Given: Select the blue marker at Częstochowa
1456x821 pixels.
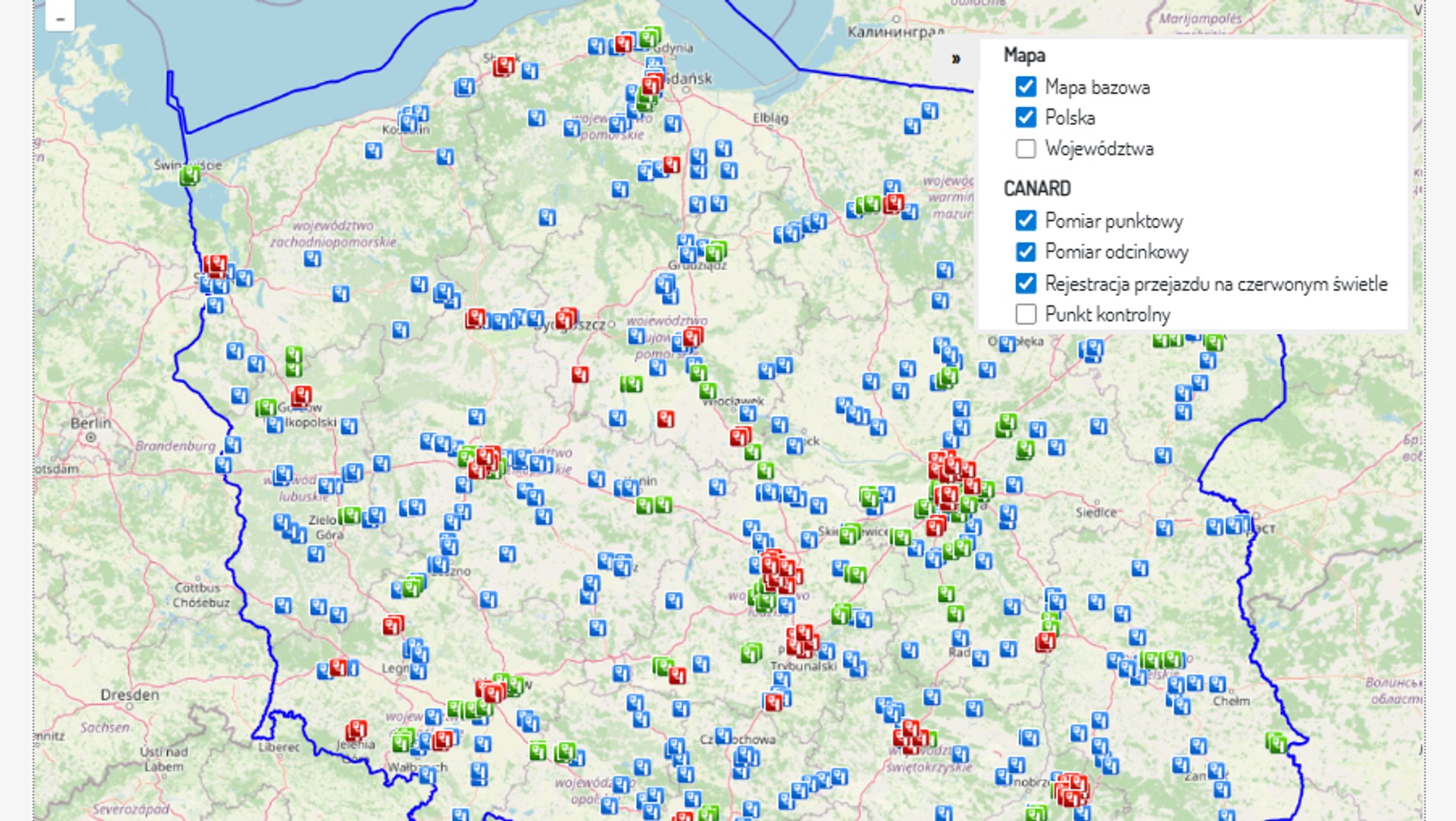Looking at the screenshot, I should [x=723, y=735].
